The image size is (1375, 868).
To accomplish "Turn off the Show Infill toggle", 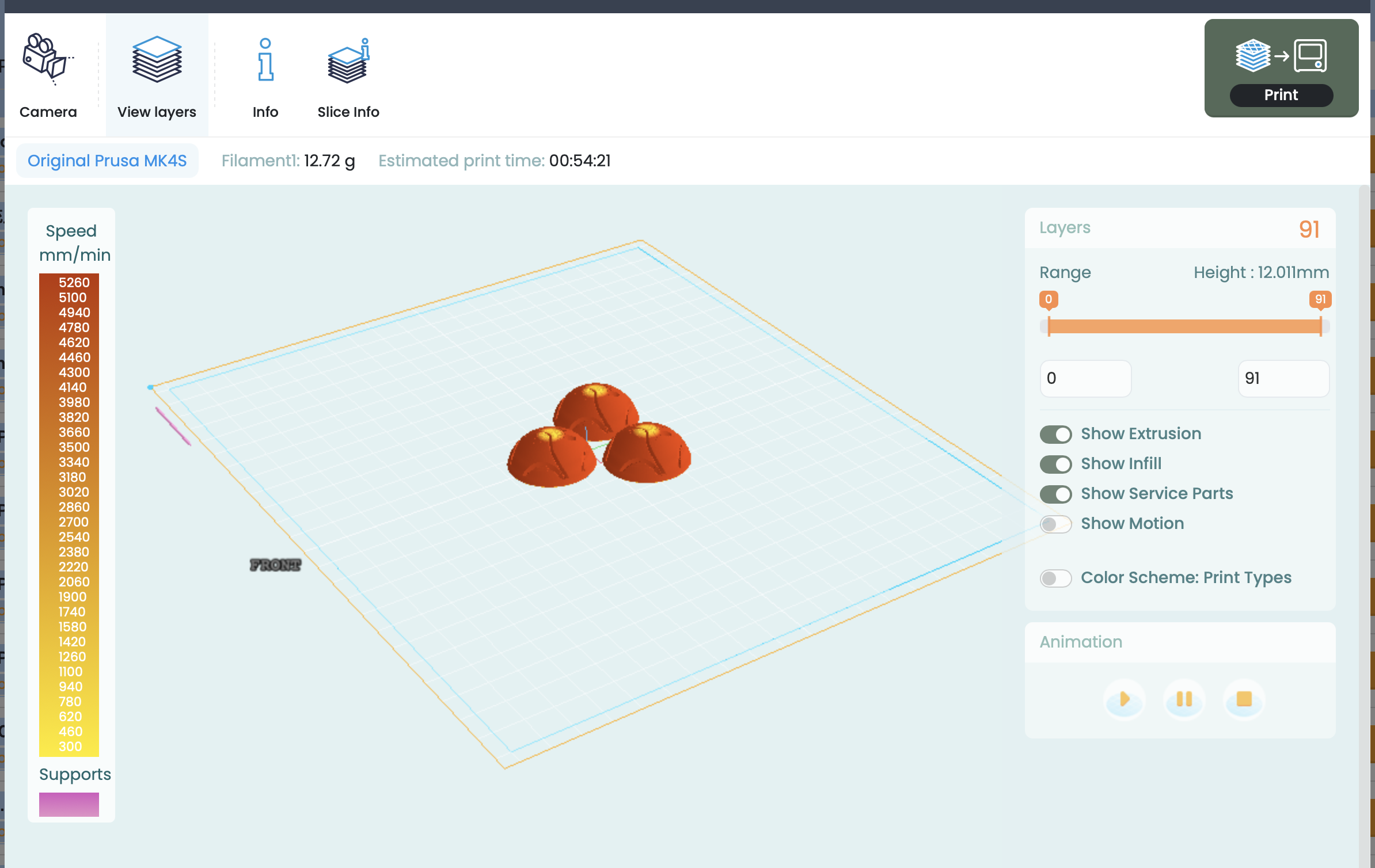I will pyautogui.click(x=1055, y=464).
